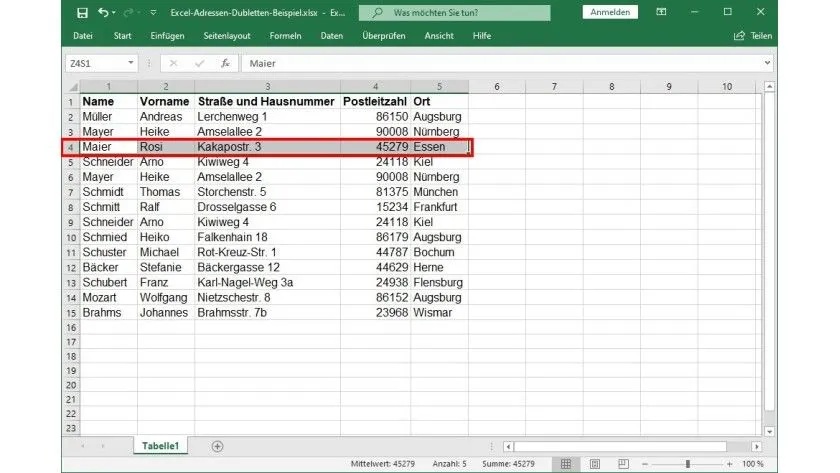Image resolution: width=840 pixels, height=473 pixels.
Task: Click the zoom out minus icon
Action: pyautogui.click(x=647, y=464)
